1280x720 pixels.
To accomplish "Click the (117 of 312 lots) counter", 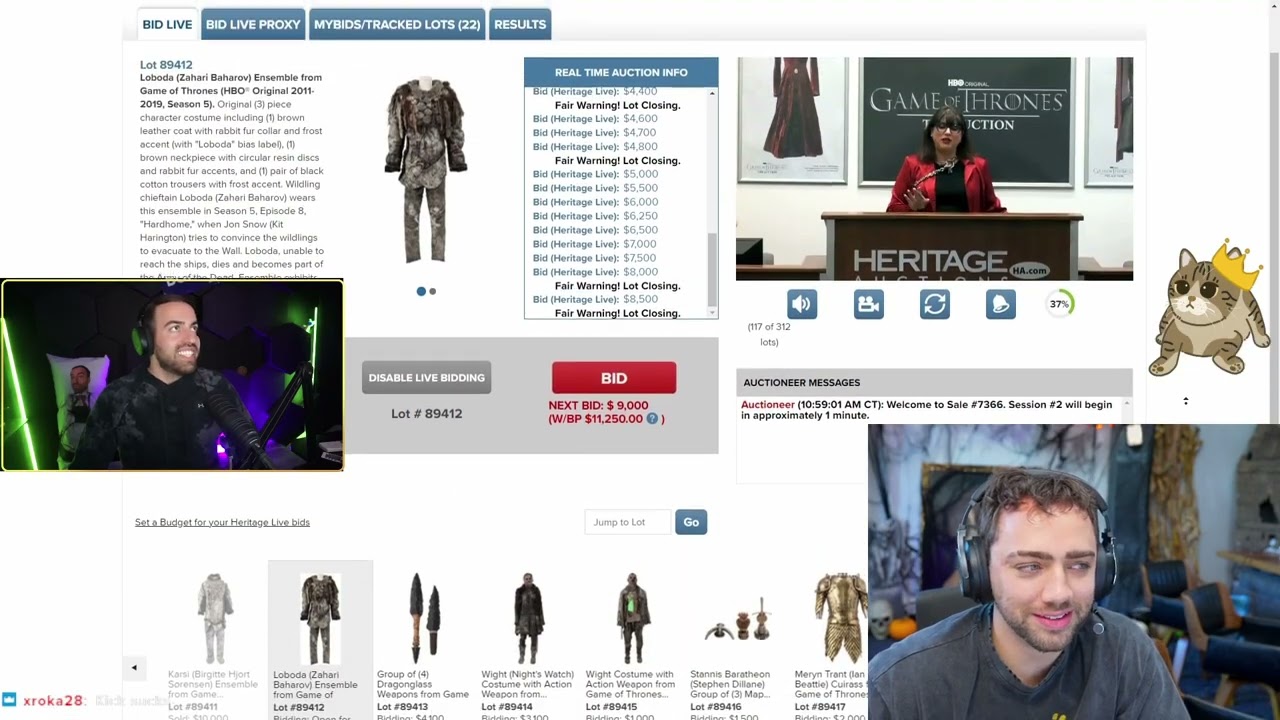I will click(769, 334).
